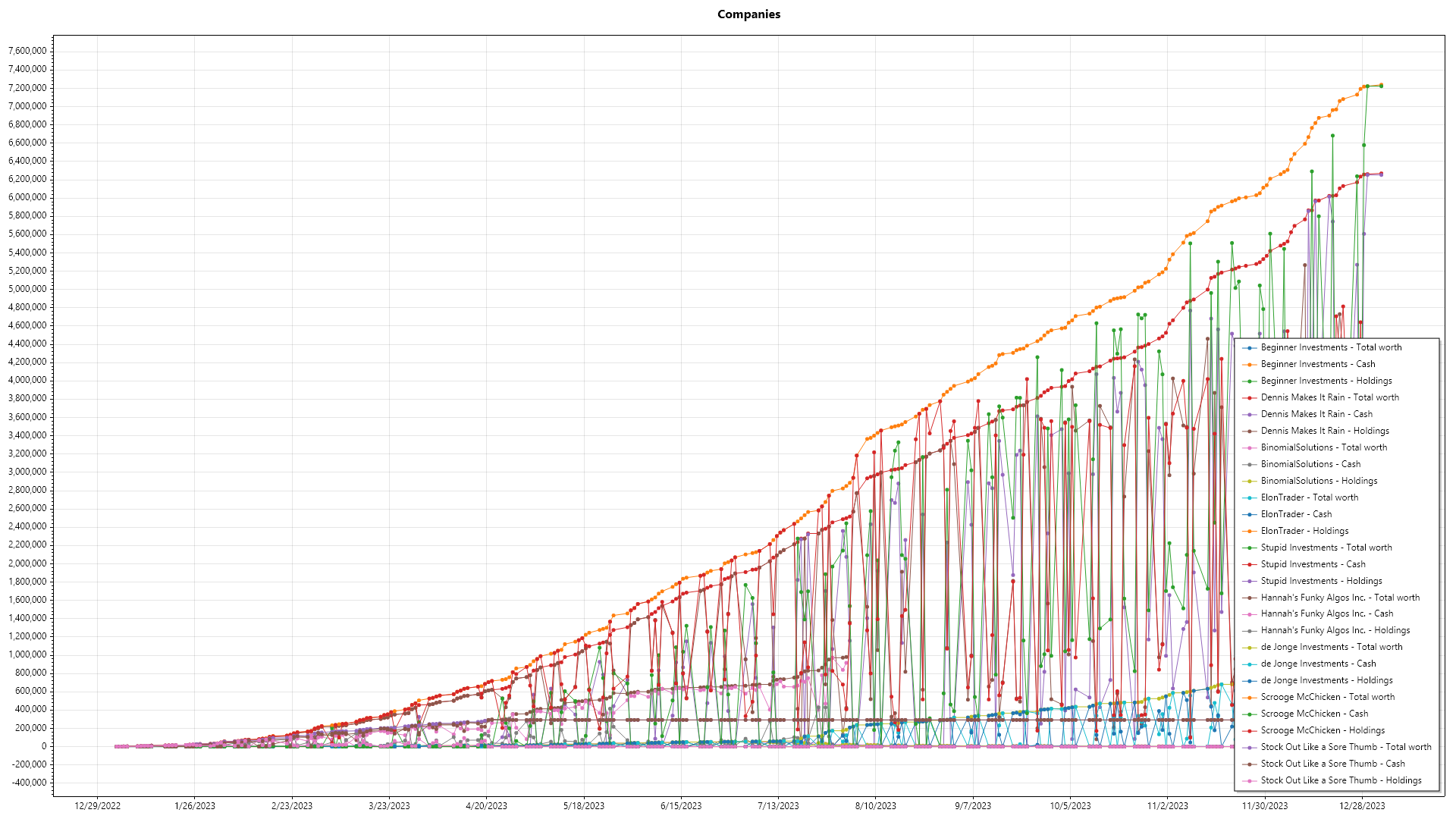Image resolution: width=1456 pixels, height=819 pixels.
Task: Click the 4/20/2023 x-axis date label
Action: (486, 806)
